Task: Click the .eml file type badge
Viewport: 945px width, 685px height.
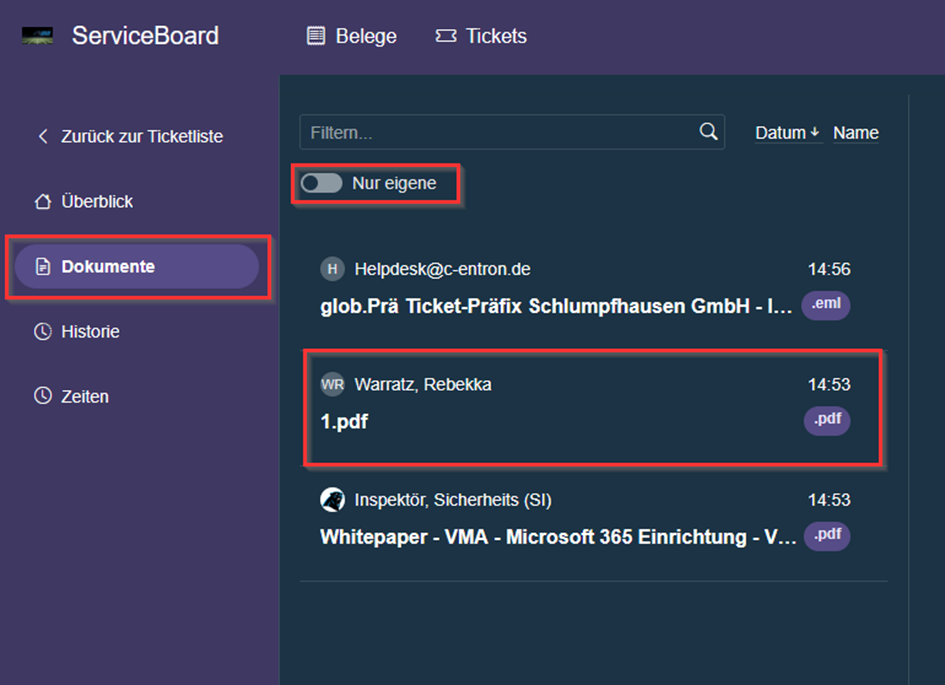Action: point(826,305)
